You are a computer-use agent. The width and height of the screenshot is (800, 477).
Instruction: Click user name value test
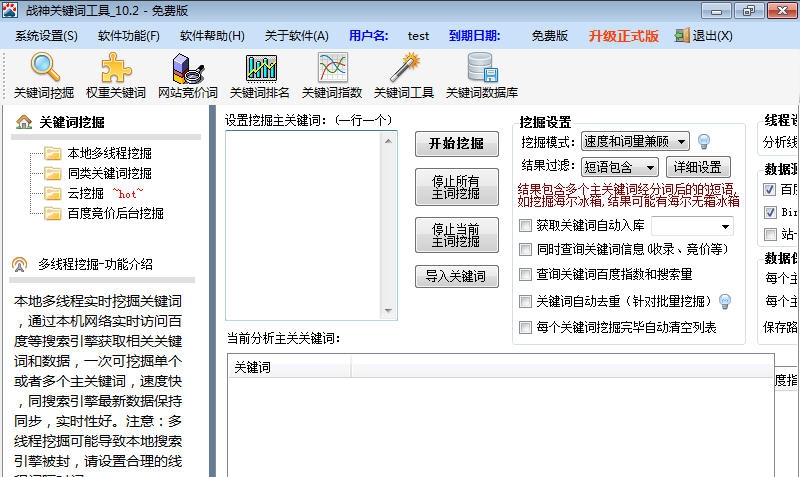(418, 36)
